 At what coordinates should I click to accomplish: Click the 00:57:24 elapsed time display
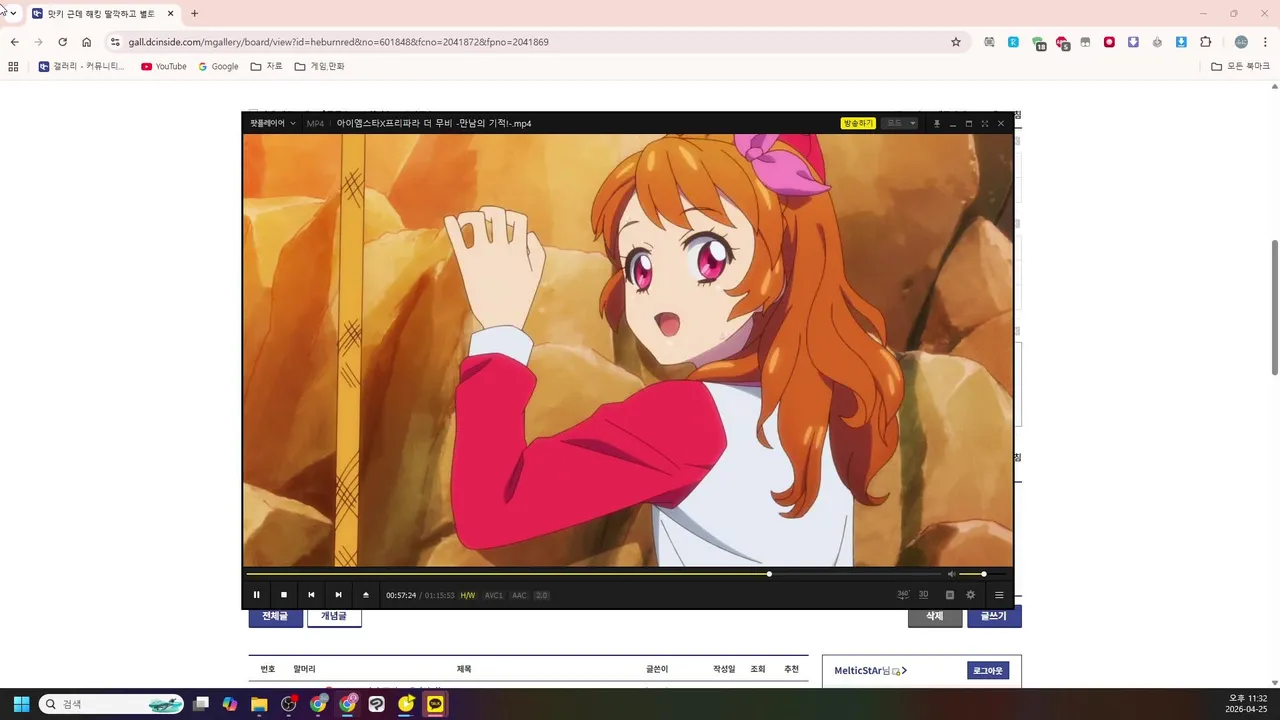pyautogui.click(x=401, y=595)
